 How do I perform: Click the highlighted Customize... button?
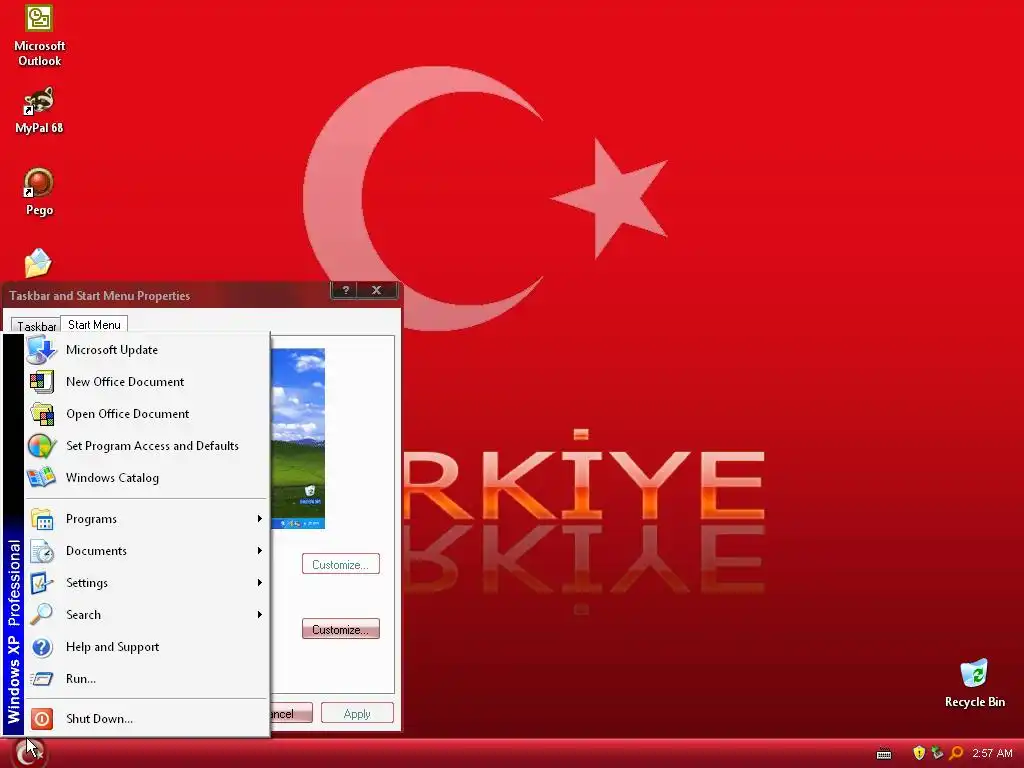point(340,630)
